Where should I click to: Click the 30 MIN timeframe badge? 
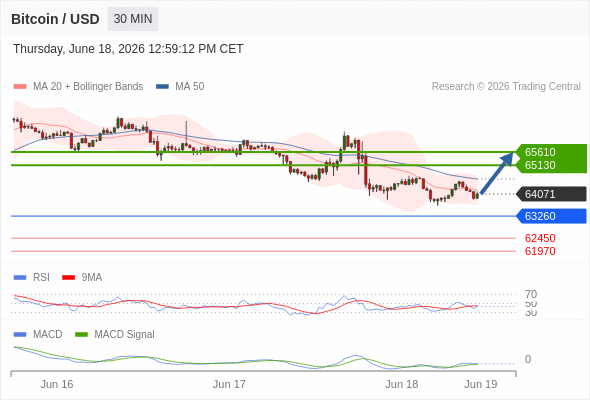(x=133, y=19)
